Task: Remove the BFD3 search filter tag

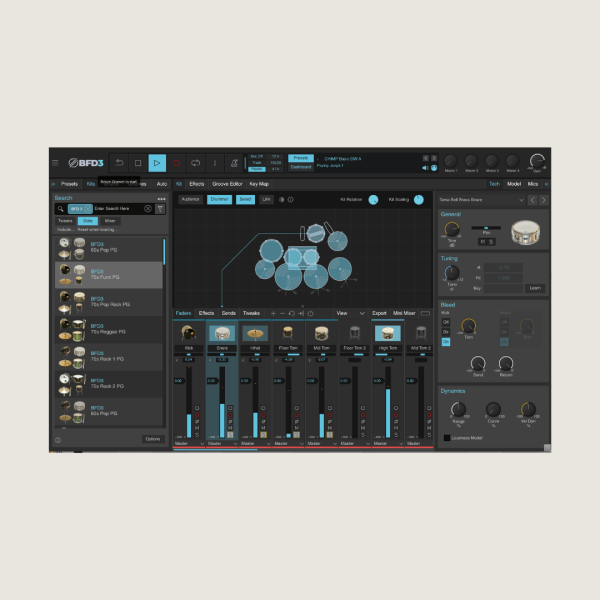Action: pyautogui.click(x=88, y=209)
